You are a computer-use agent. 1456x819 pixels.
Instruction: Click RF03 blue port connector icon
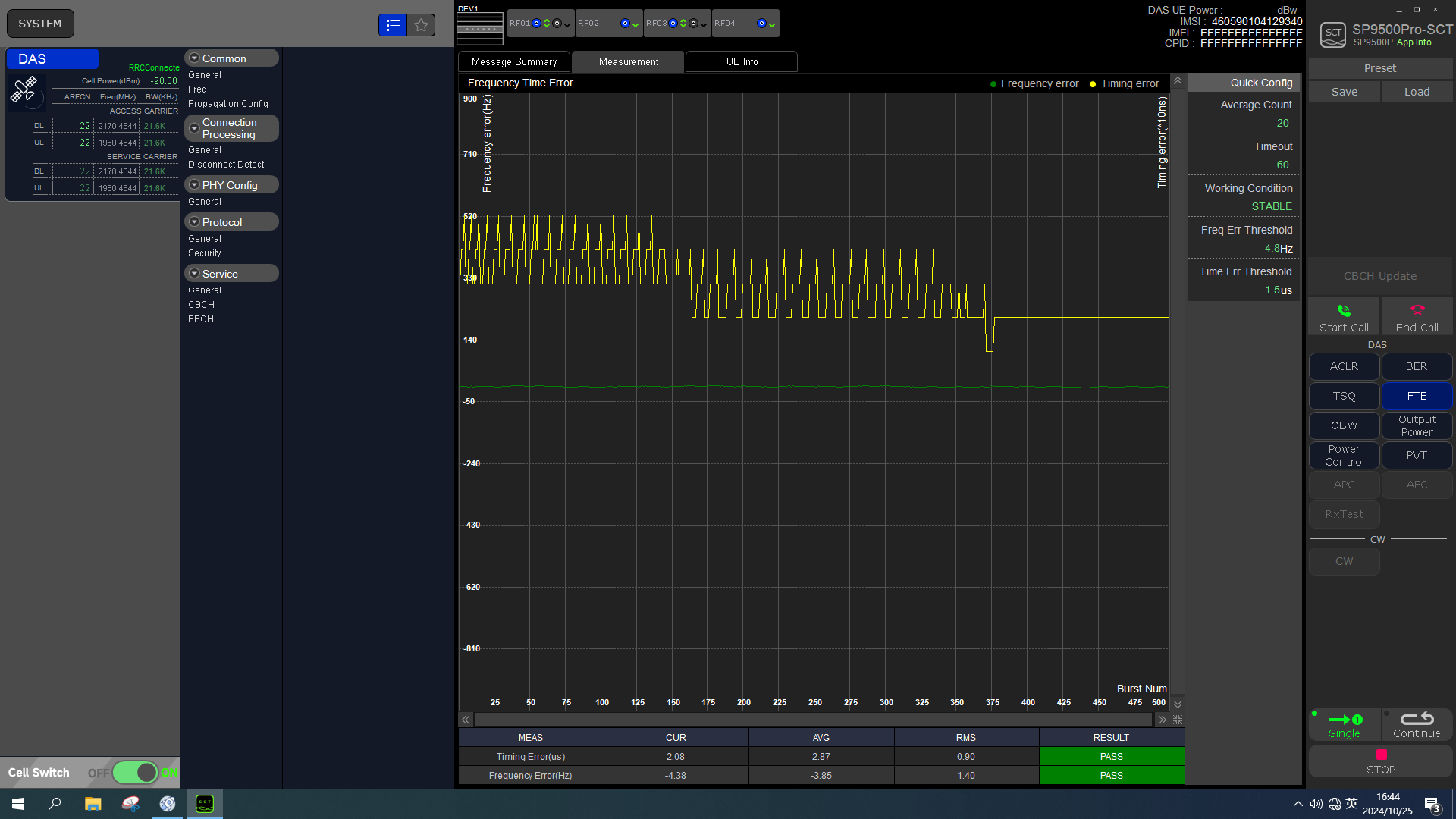click(673, 24)
